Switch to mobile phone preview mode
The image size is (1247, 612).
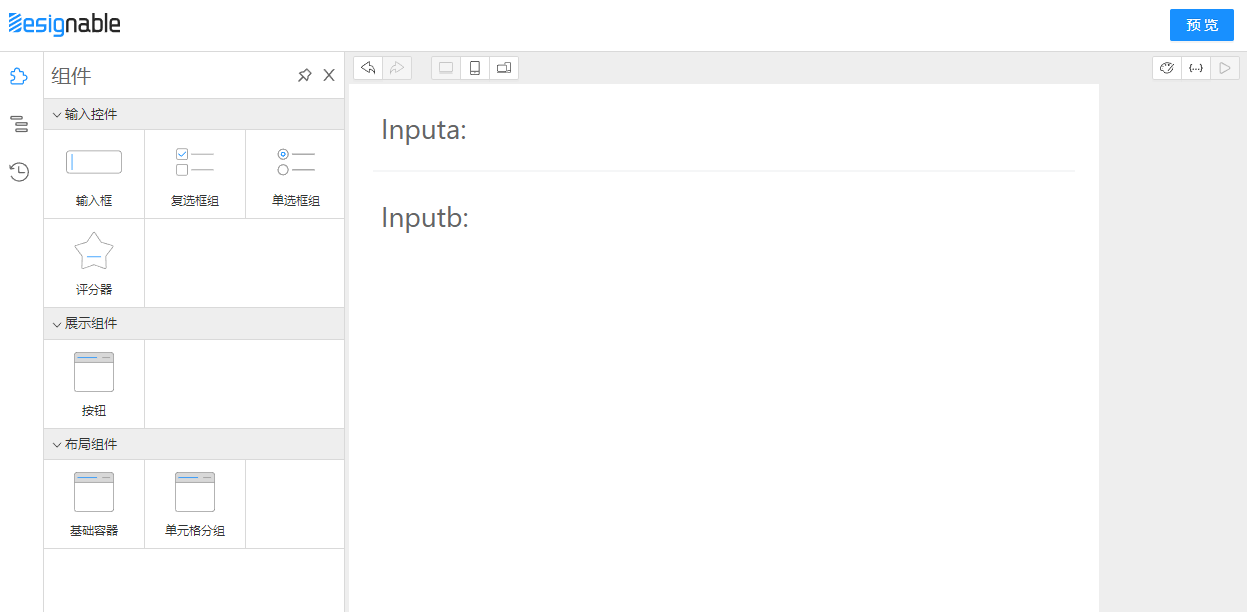pos(475,68)
